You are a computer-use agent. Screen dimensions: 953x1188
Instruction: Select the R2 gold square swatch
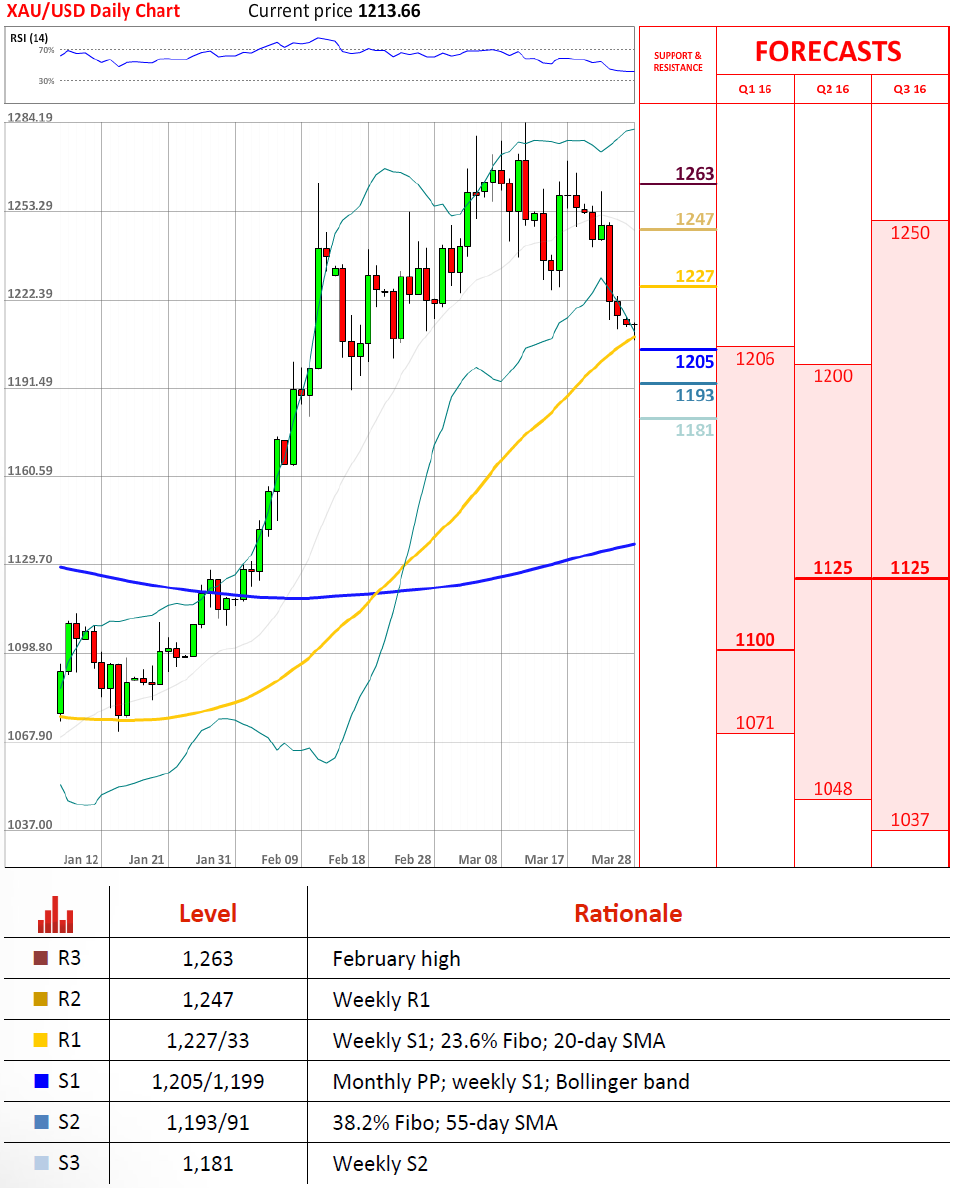pos(41,999)
